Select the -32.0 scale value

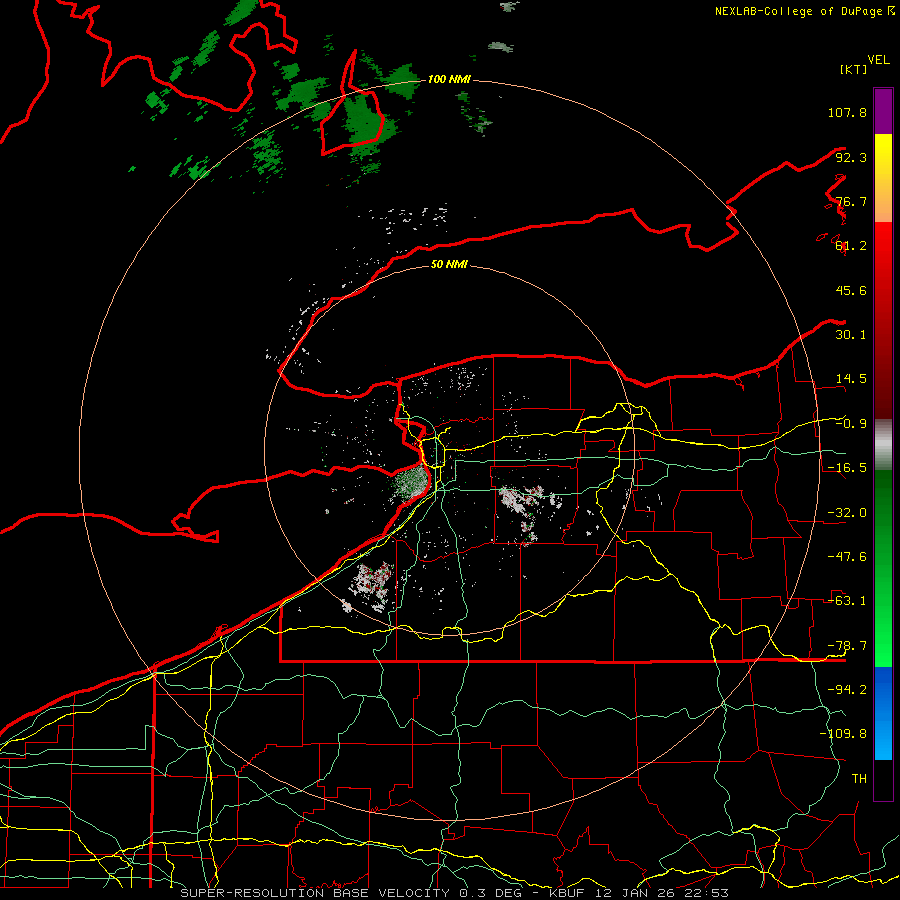847,513
